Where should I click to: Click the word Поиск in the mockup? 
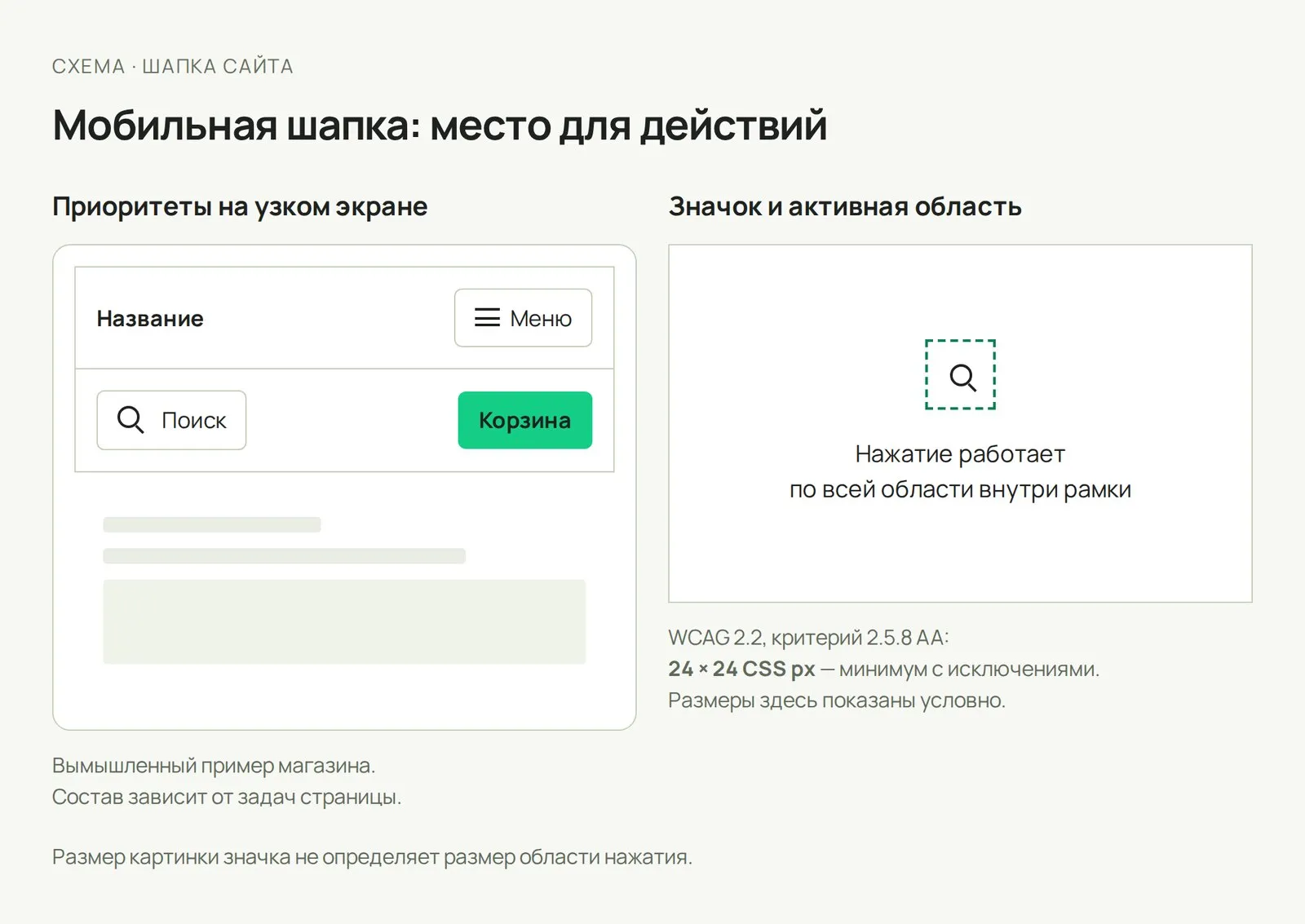[x=194, y=421]
